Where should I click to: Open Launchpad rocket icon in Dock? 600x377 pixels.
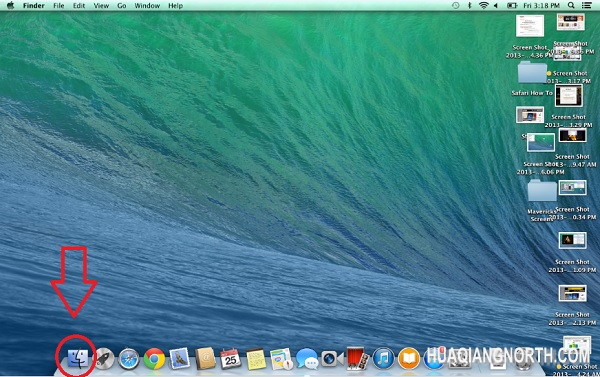pyautogui.click(x=104, y=359)
